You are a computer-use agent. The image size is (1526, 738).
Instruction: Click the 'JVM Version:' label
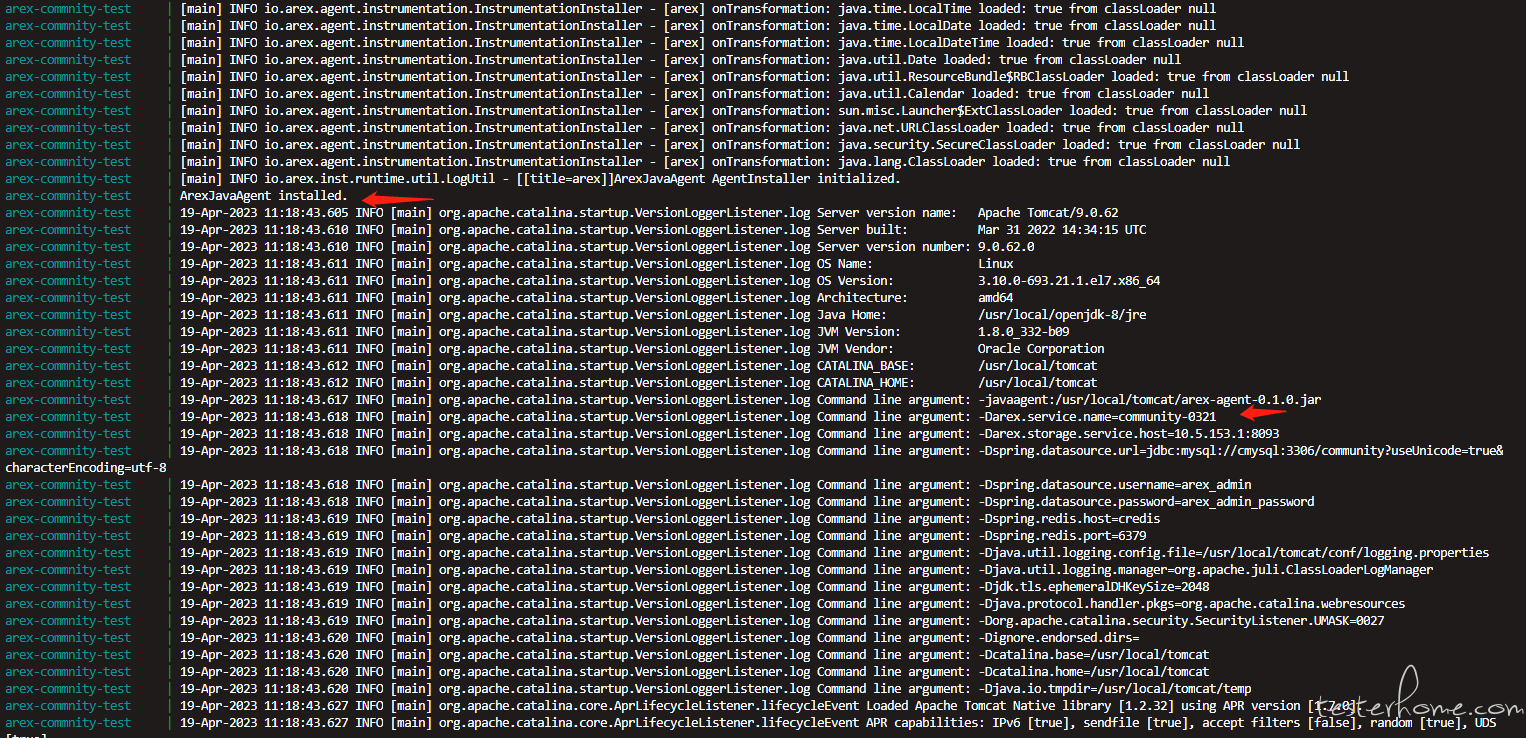click(859, 331)
